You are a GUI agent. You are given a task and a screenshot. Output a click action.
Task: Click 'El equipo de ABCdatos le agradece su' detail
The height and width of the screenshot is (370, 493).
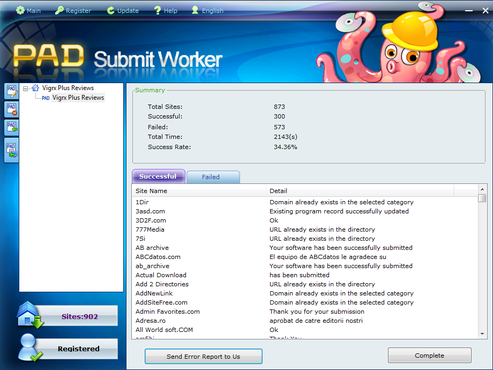pos(328,257)
